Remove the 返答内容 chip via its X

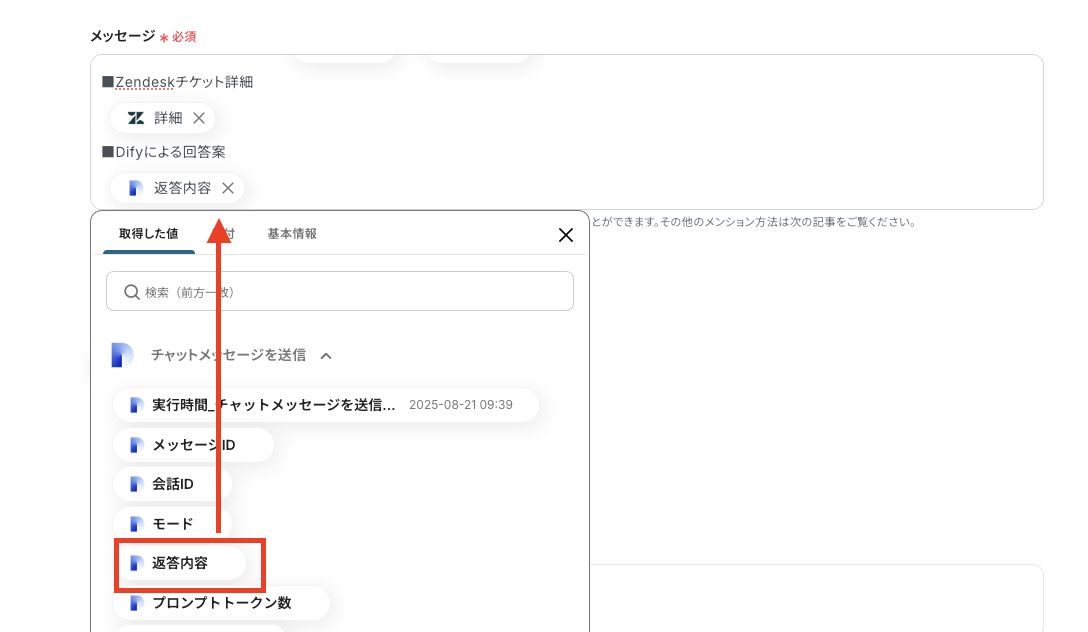(228, 188)
